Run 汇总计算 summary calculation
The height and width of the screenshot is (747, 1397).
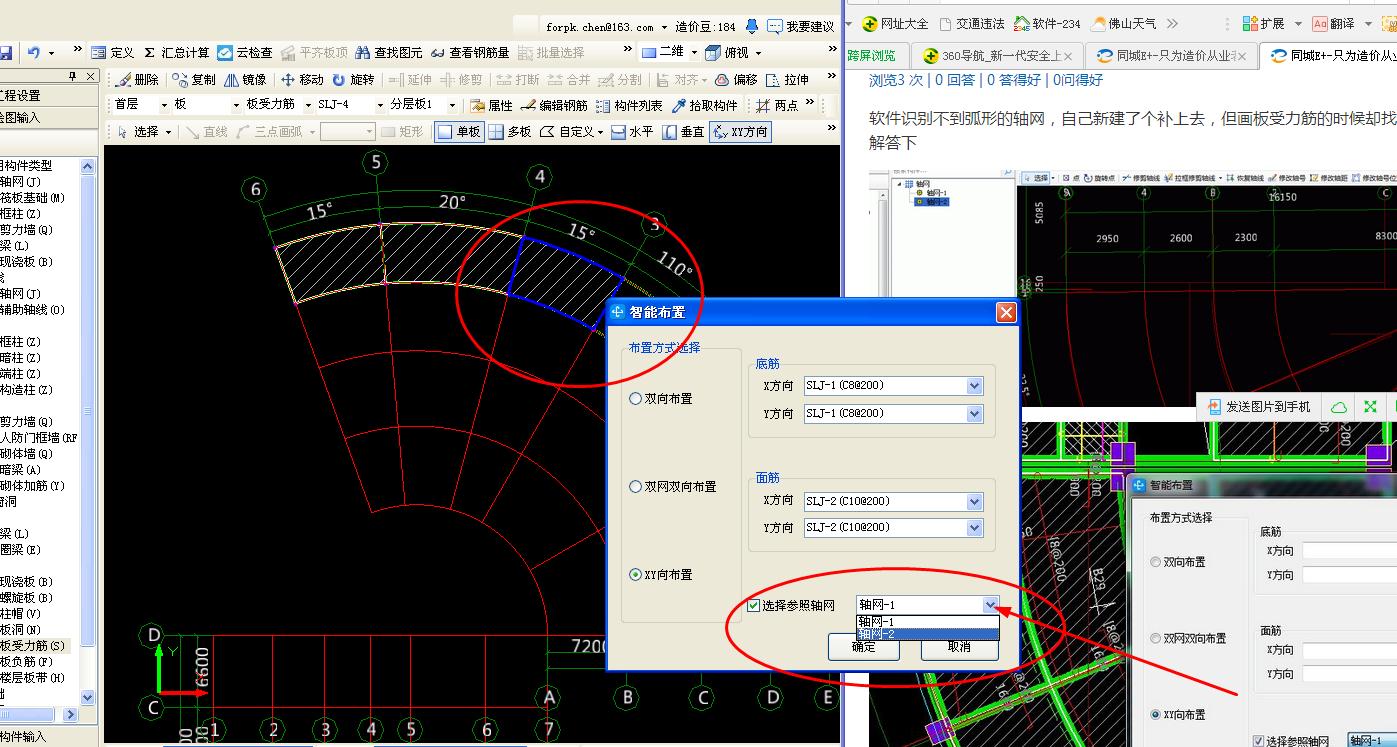click(177, 53)
